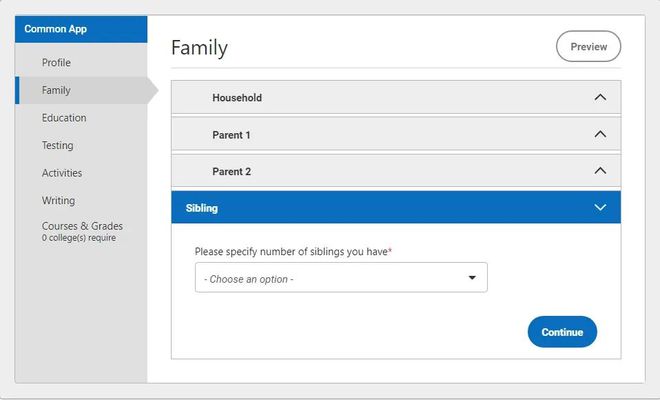Open the Household accordion section
660x400 pixels.
(237, 98)
